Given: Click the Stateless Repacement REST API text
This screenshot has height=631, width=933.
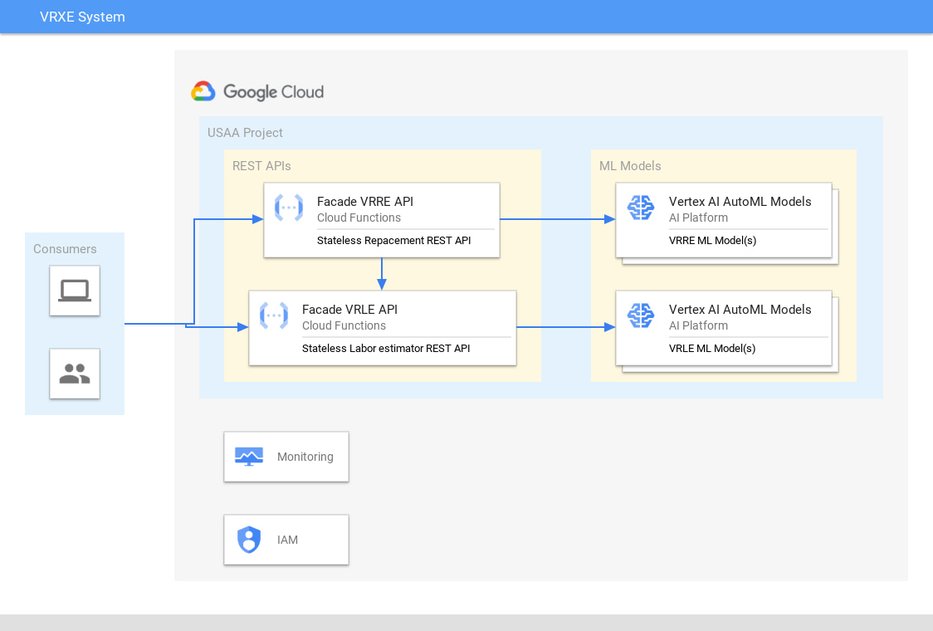Looking at the screenshot, I should [x=393, y=240].
